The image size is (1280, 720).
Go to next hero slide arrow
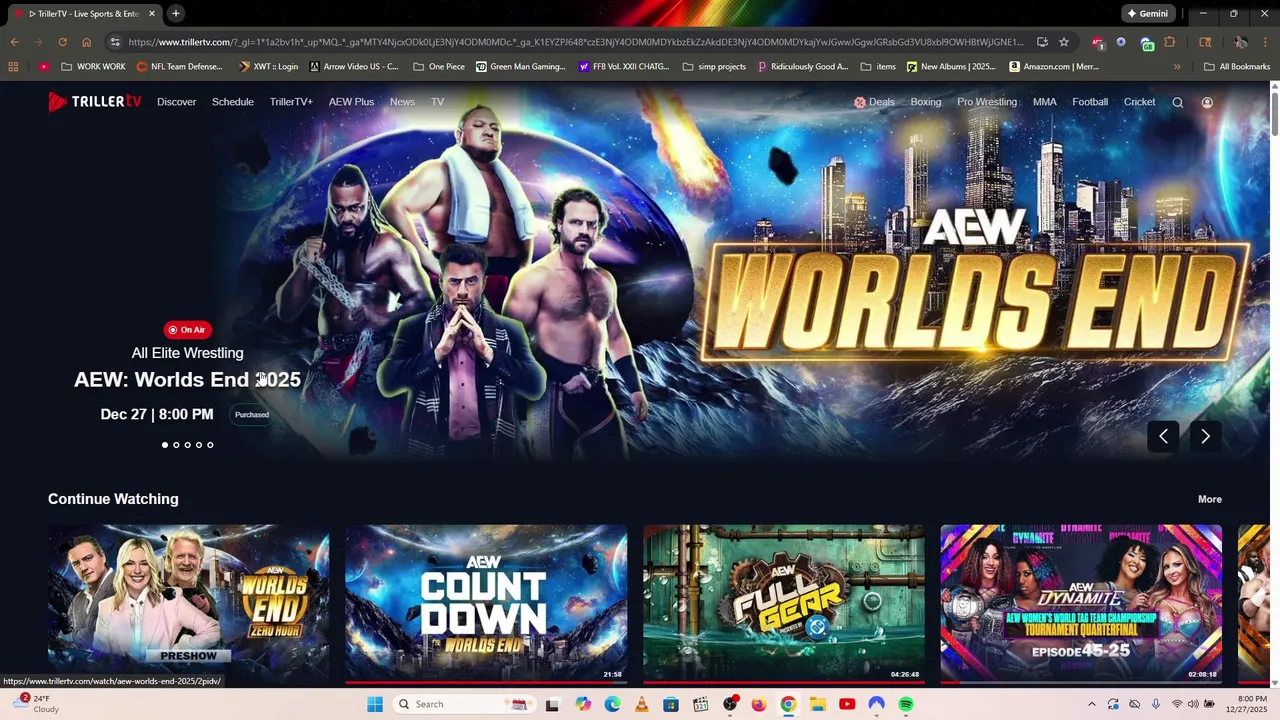(1205, 436)
